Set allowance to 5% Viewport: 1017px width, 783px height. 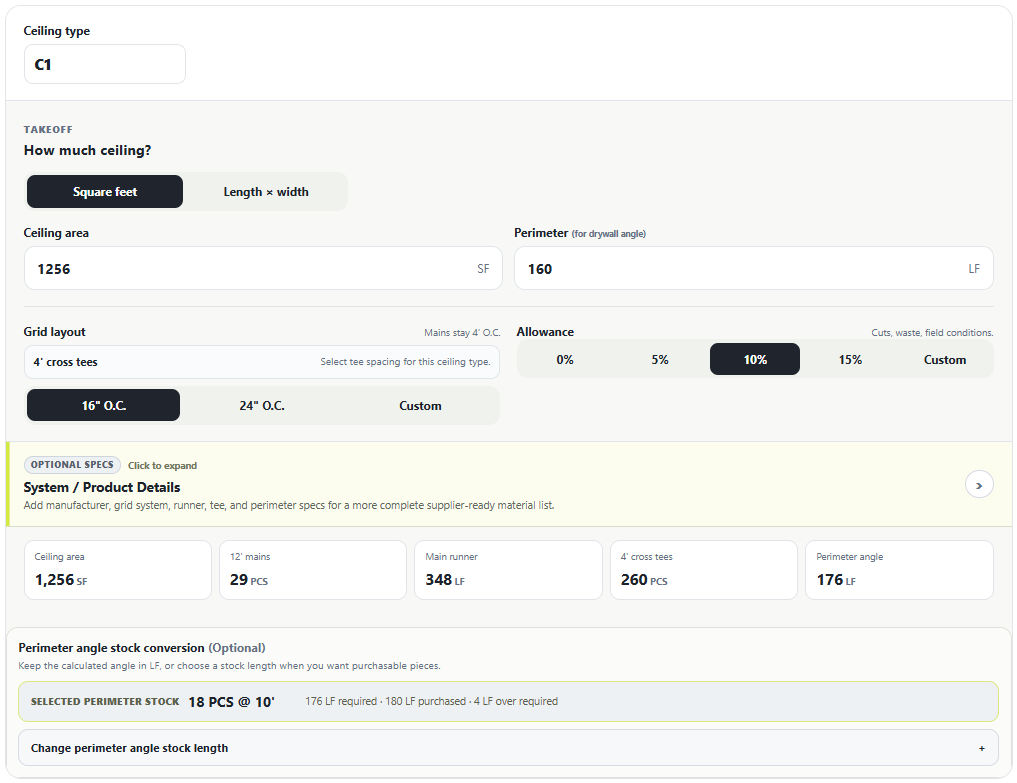tap(660, 359)
